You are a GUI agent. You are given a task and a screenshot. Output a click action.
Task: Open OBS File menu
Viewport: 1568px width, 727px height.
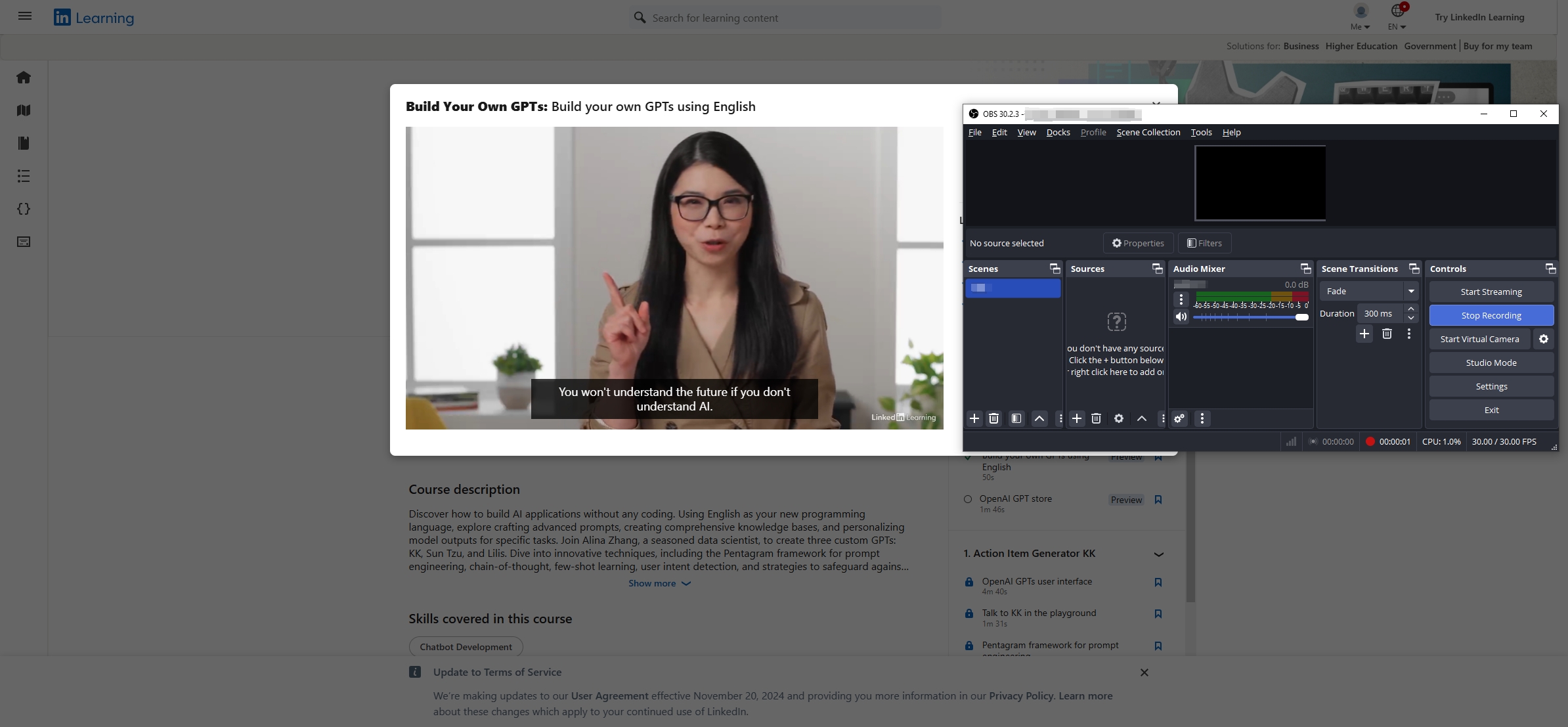point(975,132)
